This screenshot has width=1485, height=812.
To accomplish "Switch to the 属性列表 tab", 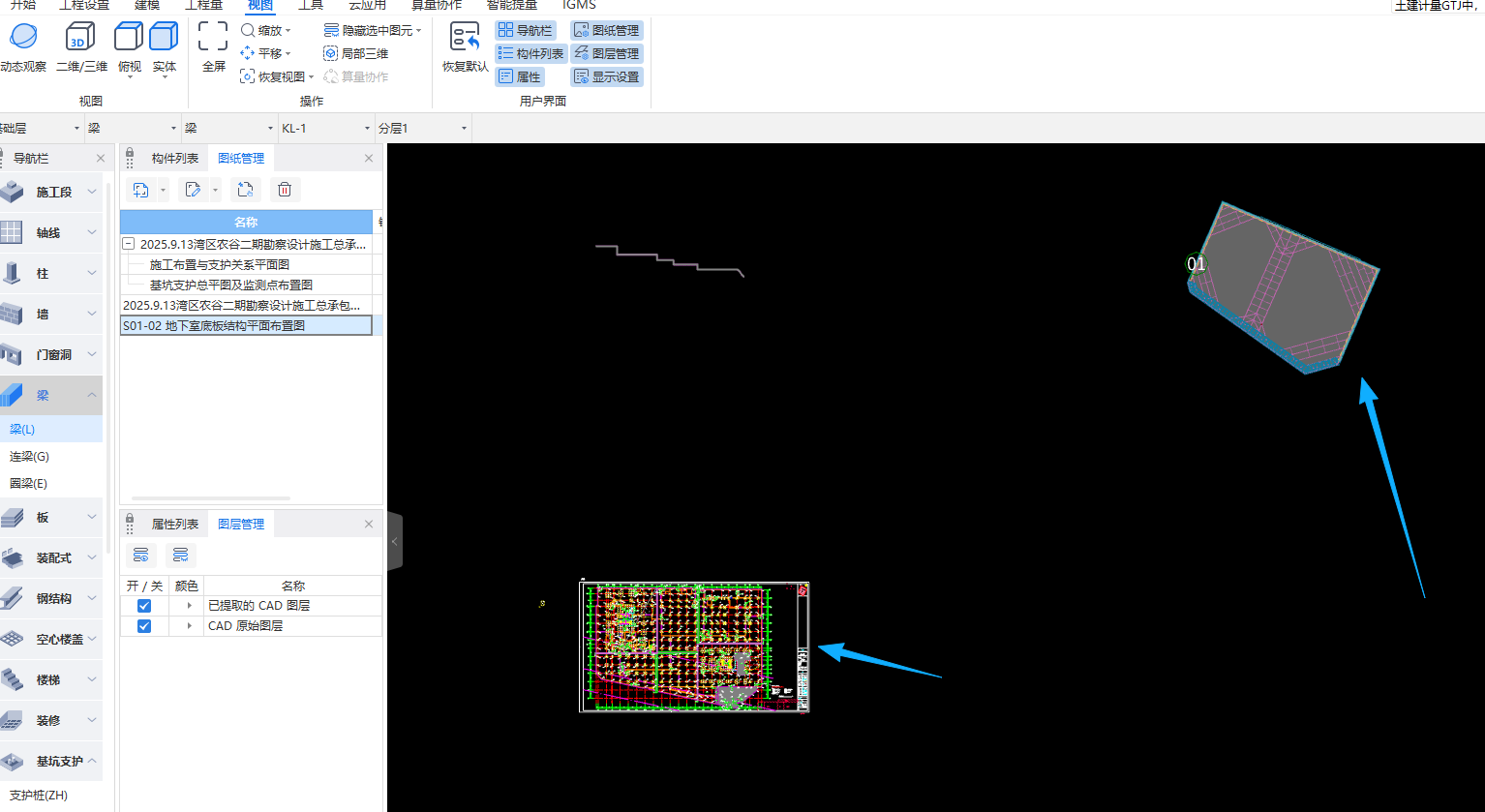I will tap(174, 524).
